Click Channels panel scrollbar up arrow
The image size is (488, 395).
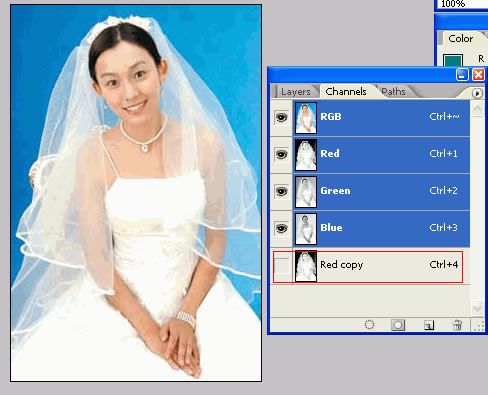pos(477,109)
